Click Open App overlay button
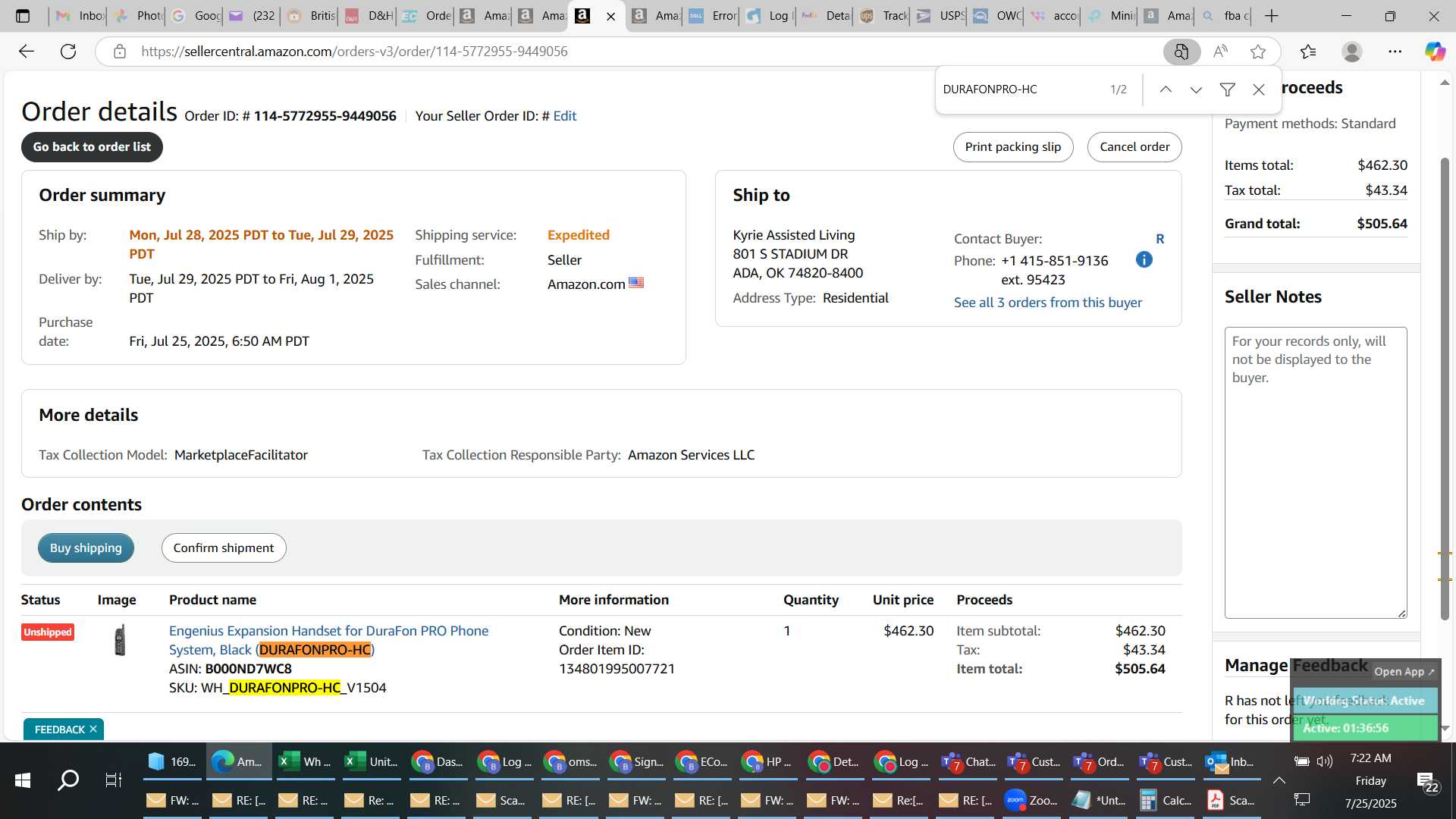Viewport: 1456px width, 819px height. [1404, 672]
